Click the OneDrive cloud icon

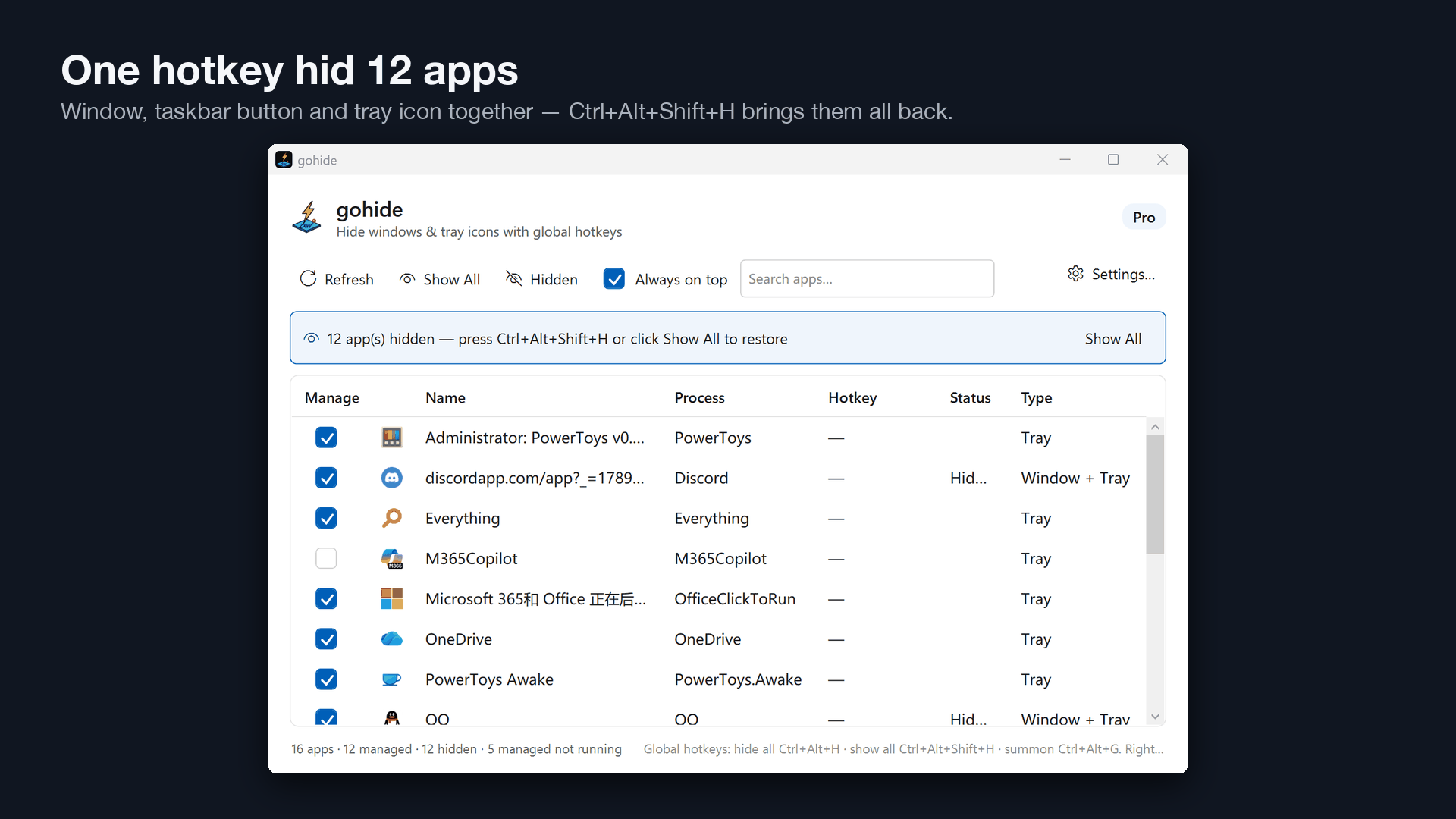(391, 639)
